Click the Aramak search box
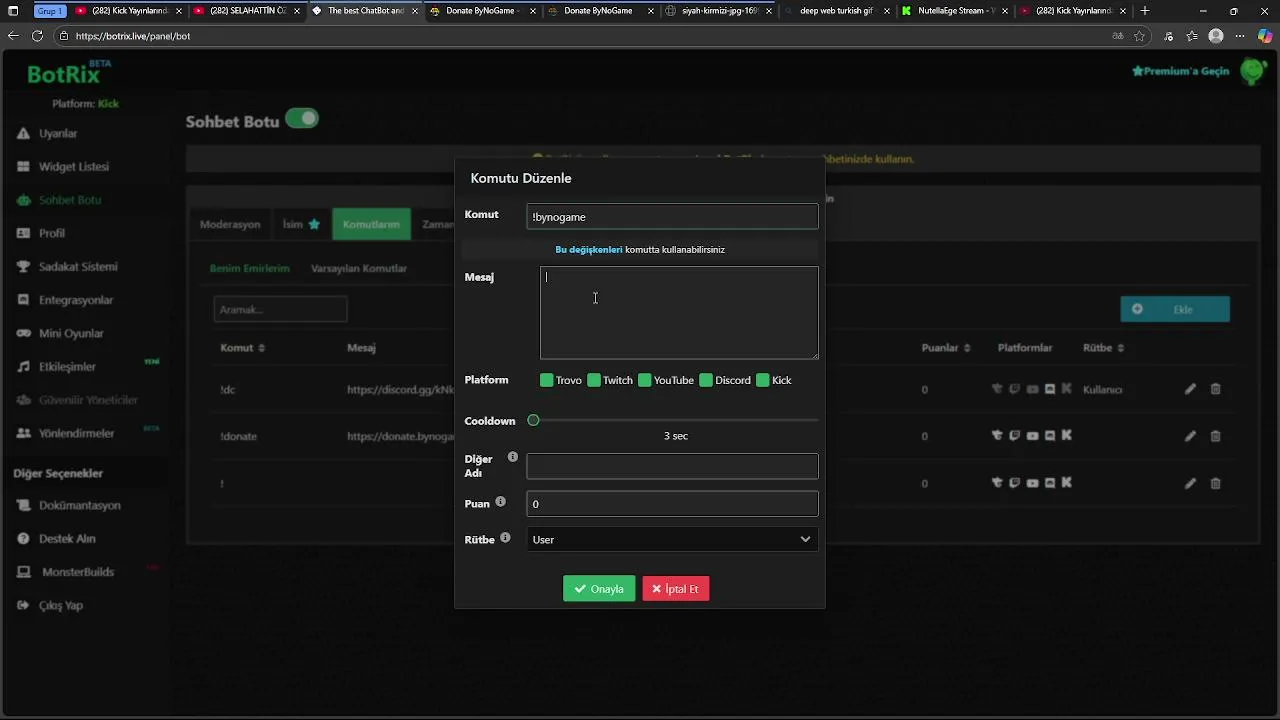Screen dimensions: 1280x720 pos(280,309)
